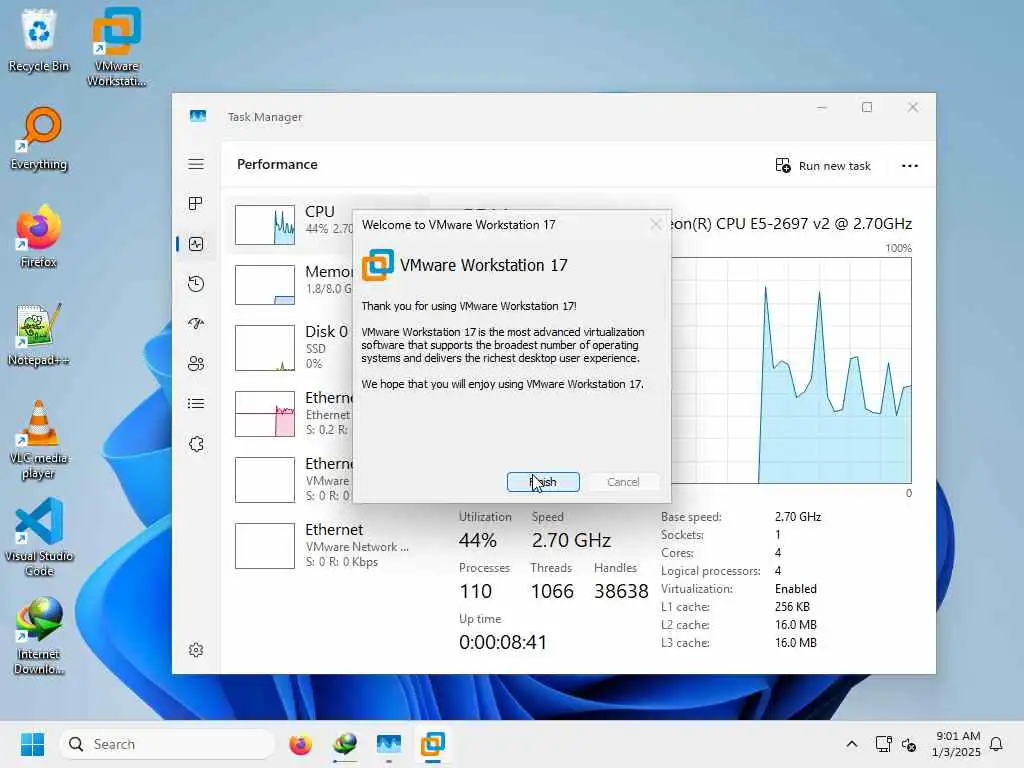Open the App history icon in sidebar

[x=196, y=284]
